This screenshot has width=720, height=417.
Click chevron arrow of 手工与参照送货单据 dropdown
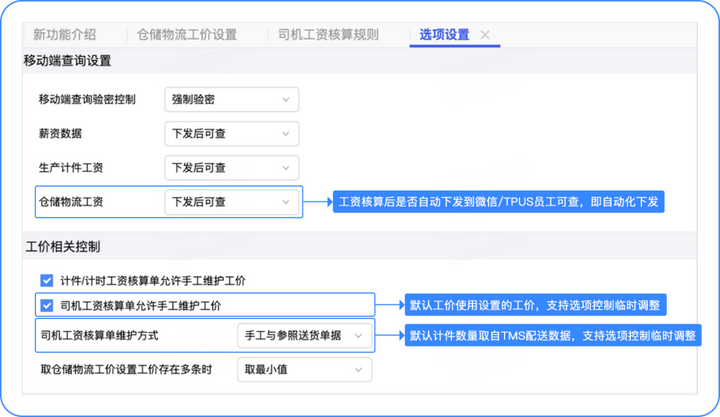click(x=358, y=336)
